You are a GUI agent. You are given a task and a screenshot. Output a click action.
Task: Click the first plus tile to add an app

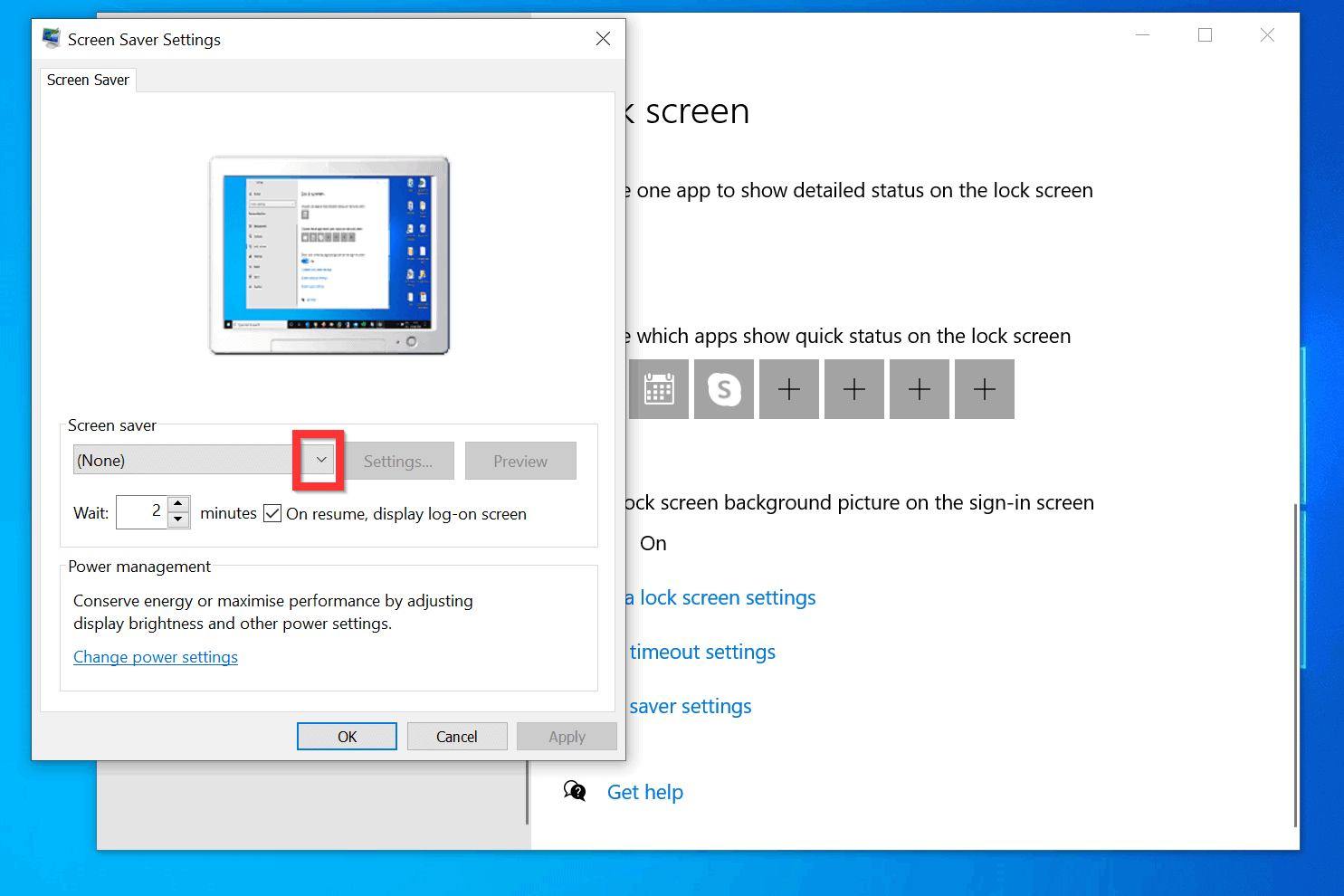tap(788, 389)
